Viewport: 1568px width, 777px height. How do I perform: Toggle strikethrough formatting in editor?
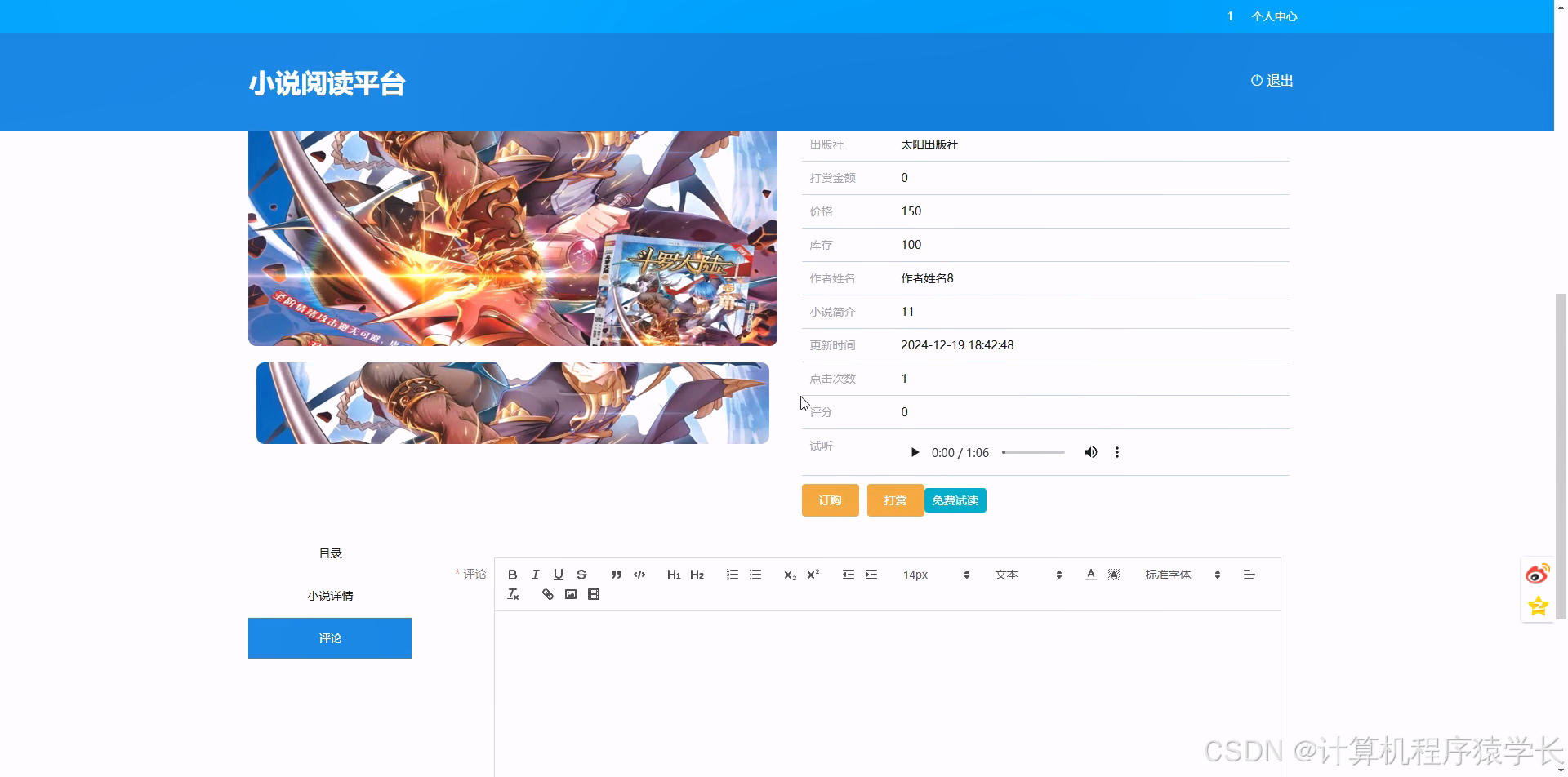tap(581, 575)
